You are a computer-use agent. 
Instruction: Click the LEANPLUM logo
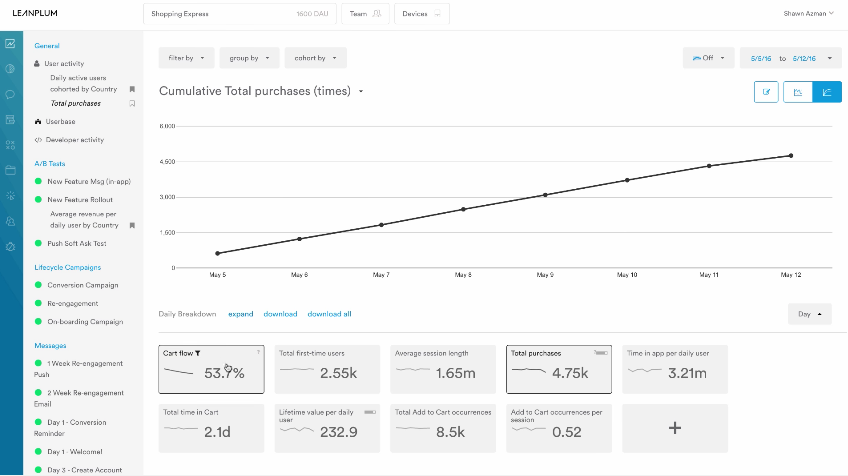(x=35, y=13)
